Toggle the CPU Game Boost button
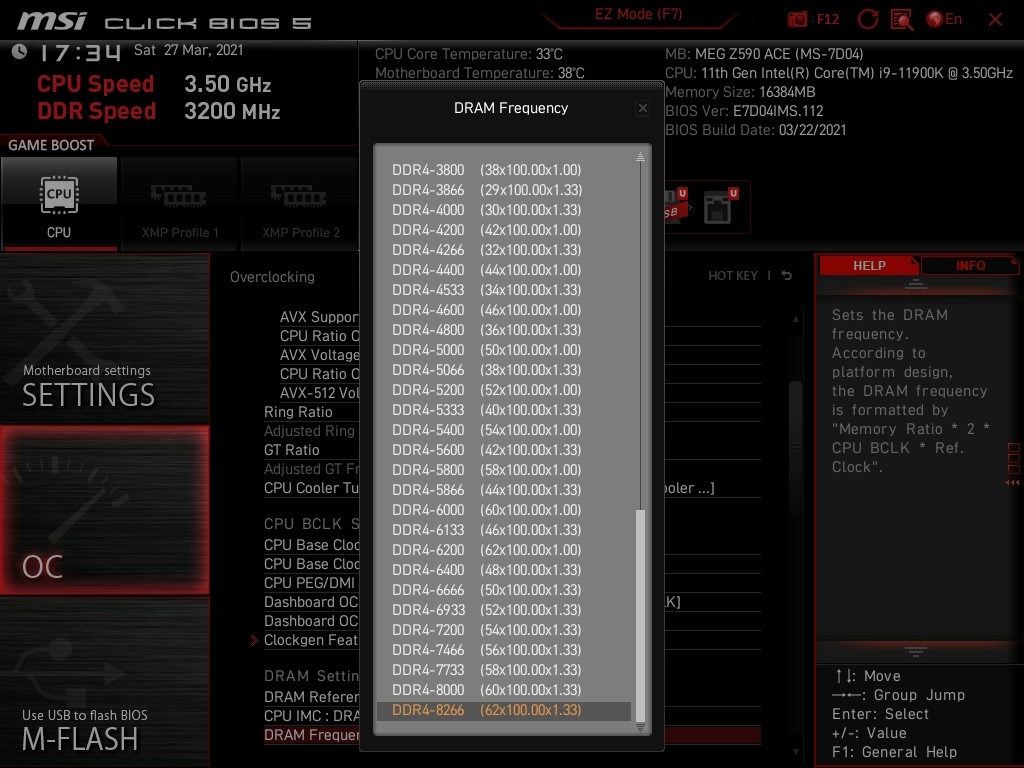Image resolution: width=1024 pixels, height=768 pixels. click(59, 203)
